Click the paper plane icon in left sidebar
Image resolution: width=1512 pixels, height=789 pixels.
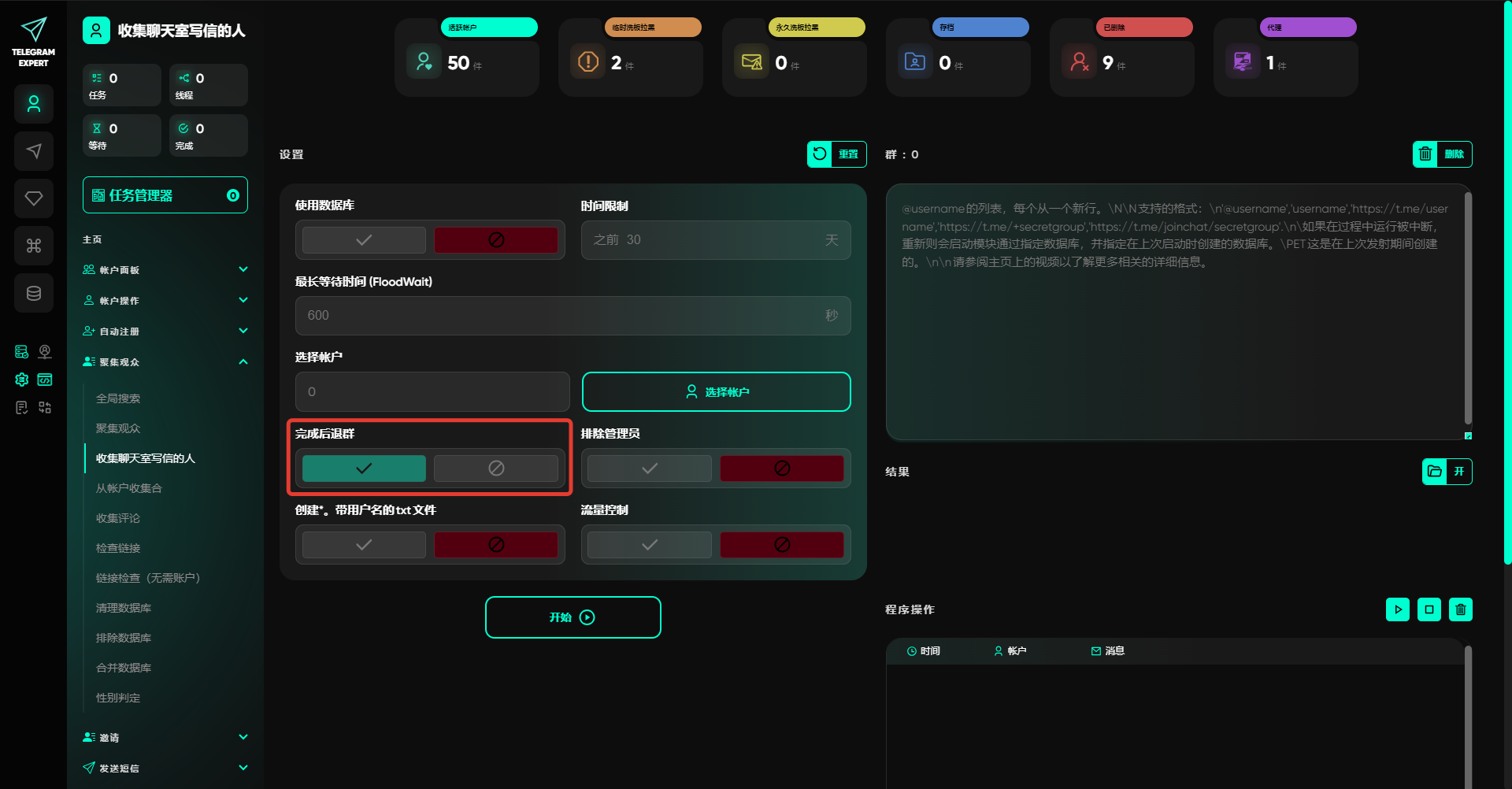[34, 151]
